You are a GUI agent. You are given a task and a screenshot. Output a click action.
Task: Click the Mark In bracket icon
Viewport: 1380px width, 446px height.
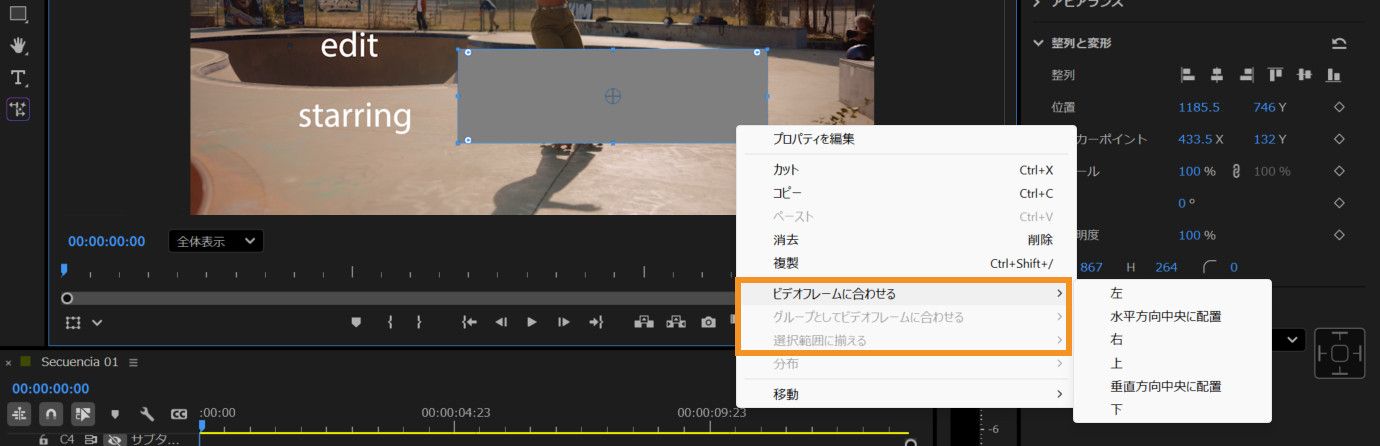coord(389,322)
